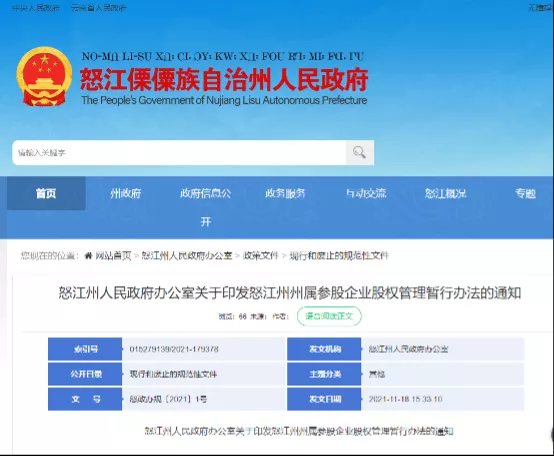Open the 首页 navigation tab

pos(46,193)
